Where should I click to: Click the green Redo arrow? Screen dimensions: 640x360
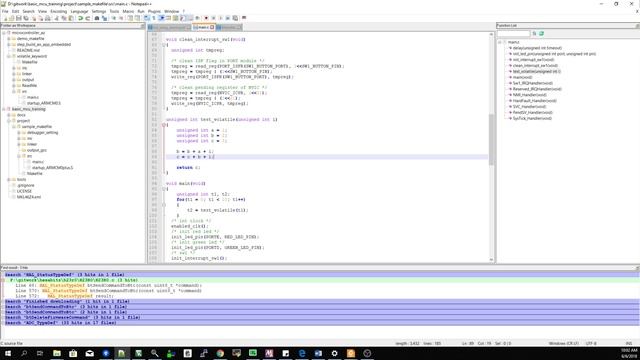click(x=87, y=18)
